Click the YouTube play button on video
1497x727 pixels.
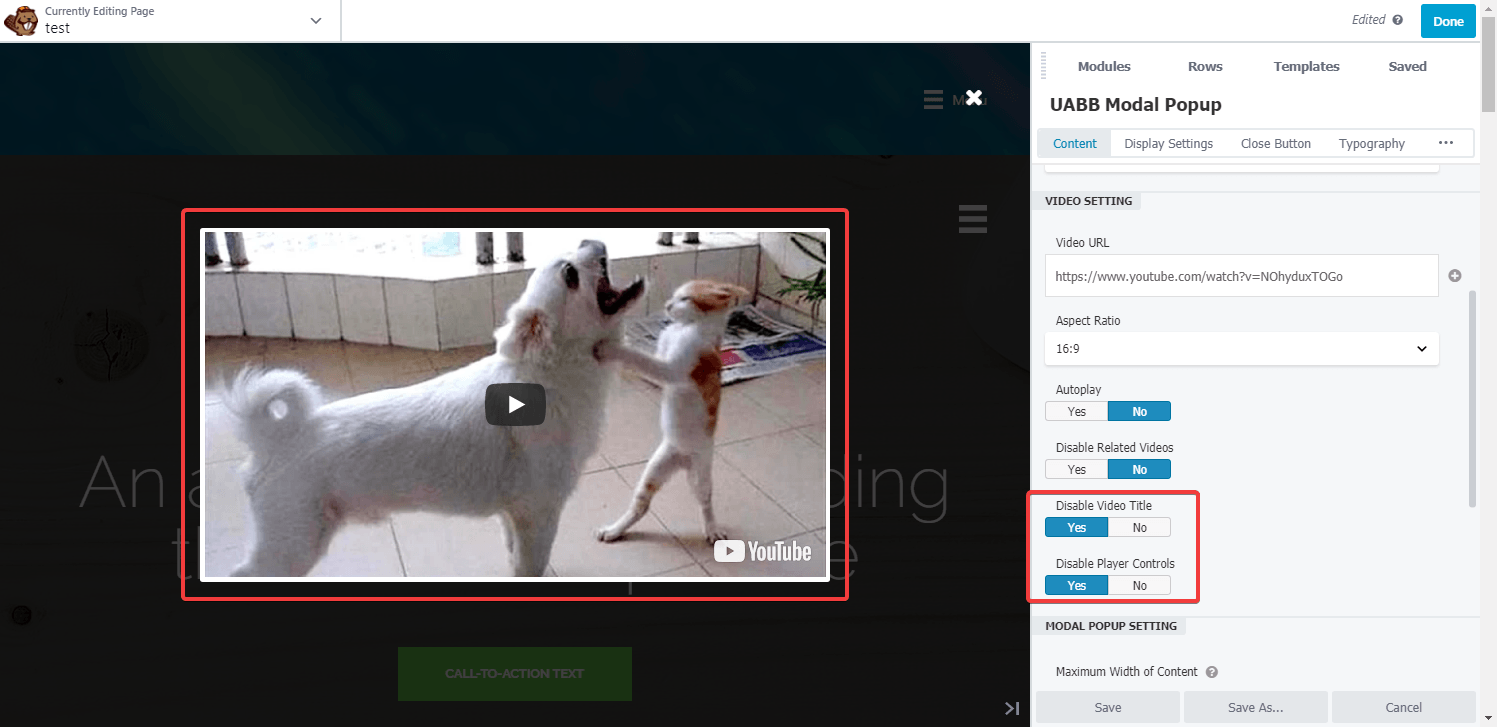(515, 404)
